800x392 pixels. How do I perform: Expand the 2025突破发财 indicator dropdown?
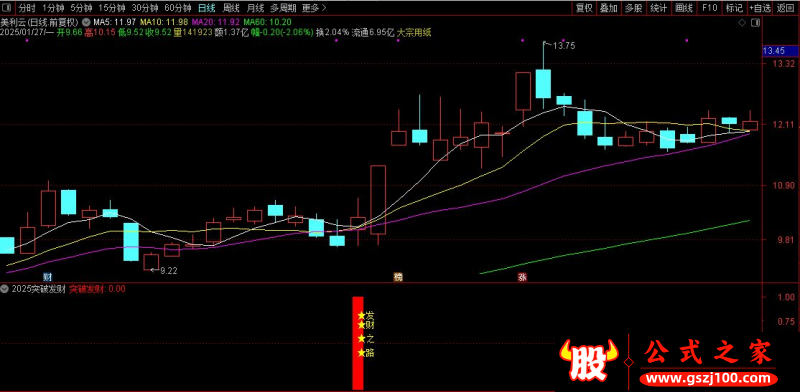(5, 289)
